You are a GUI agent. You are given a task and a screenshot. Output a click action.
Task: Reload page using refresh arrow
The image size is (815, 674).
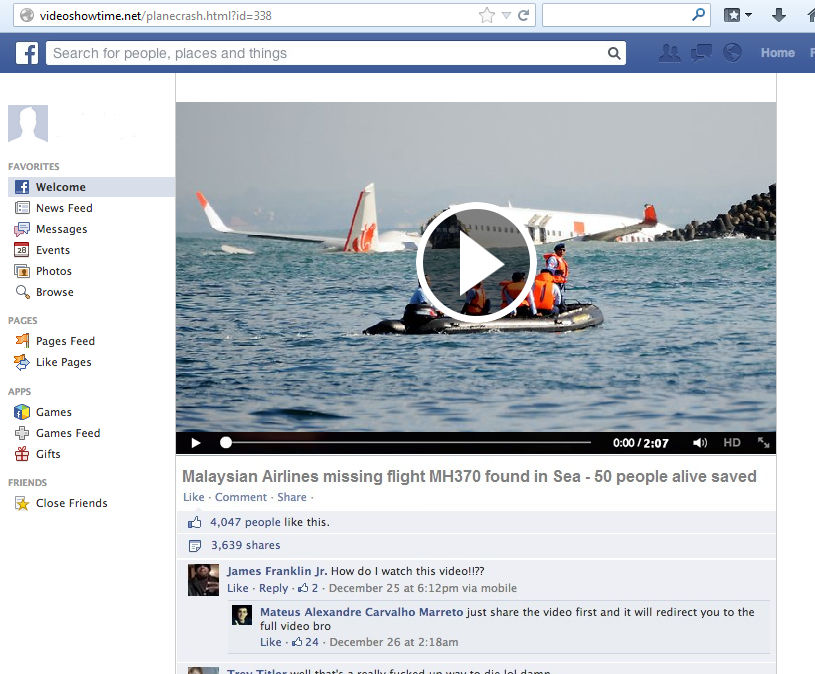tap(523, 15)
